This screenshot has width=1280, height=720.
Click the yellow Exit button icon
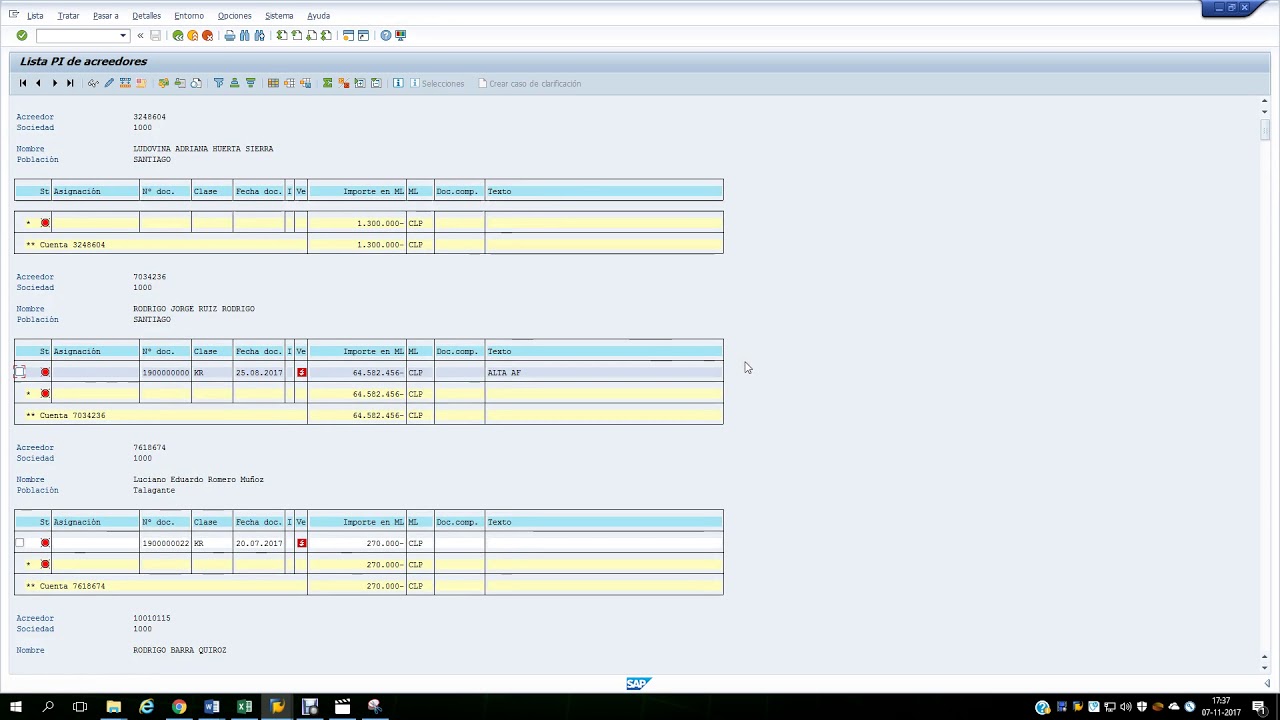[x=193, y=36]
